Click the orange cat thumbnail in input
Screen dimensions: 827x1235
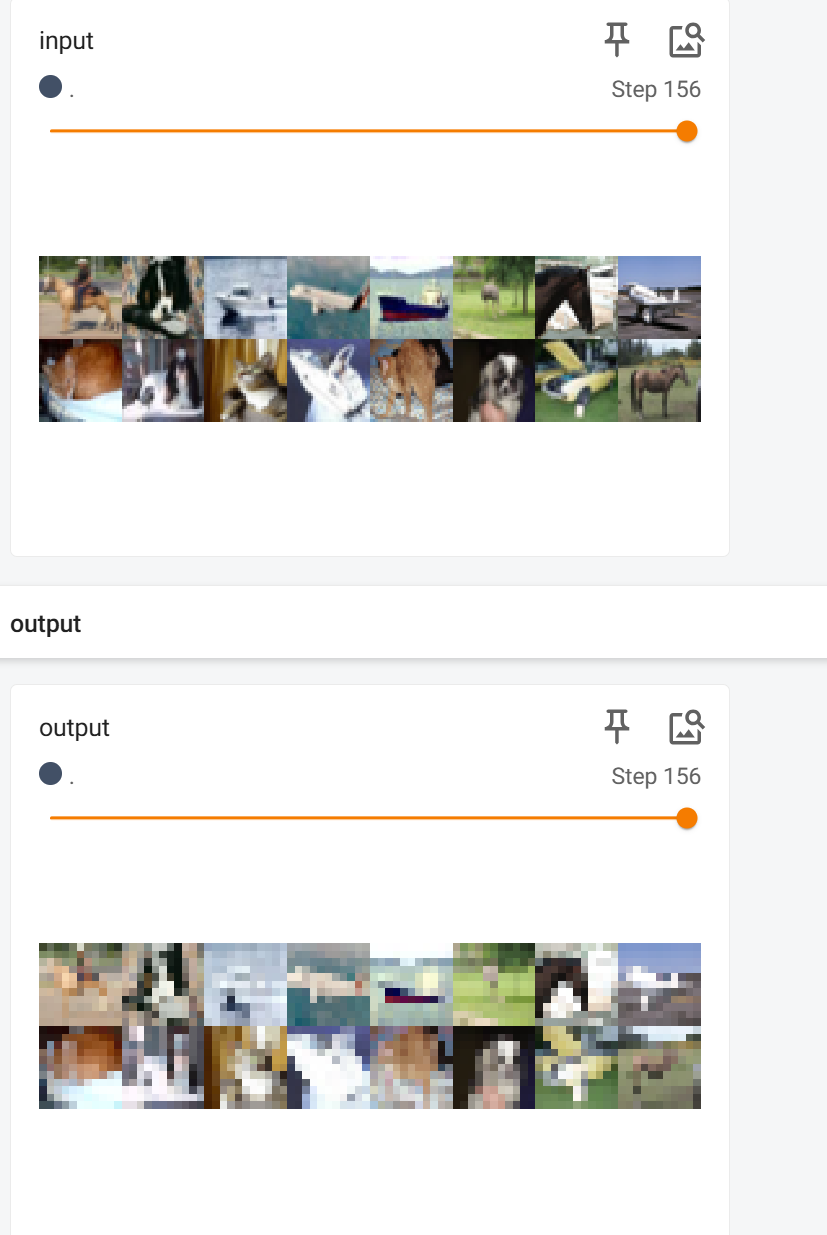pos(80,380)
